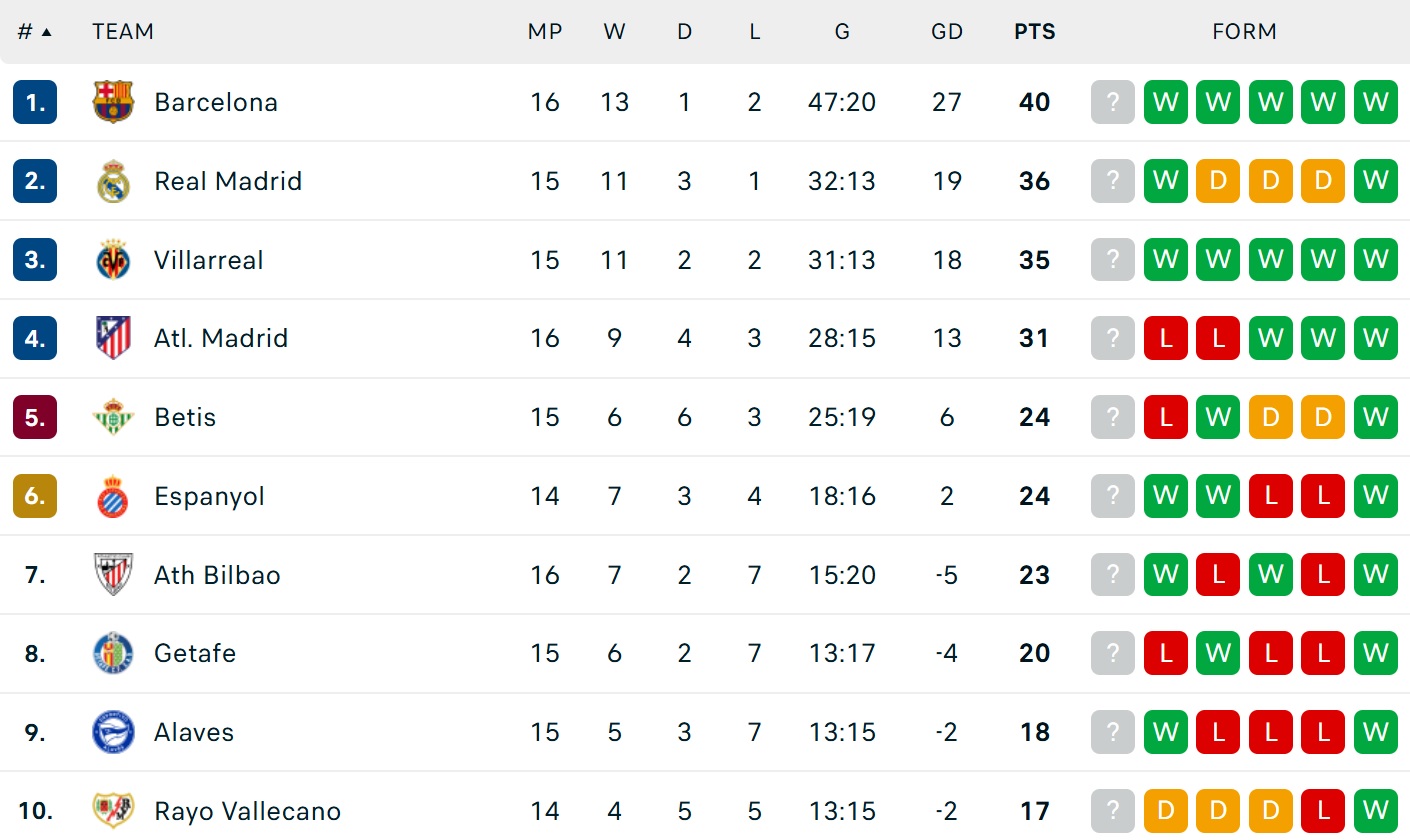1410x840 pixels.
Task: Click the Atl. Madrid crest icon
Action: pos(113,338)
